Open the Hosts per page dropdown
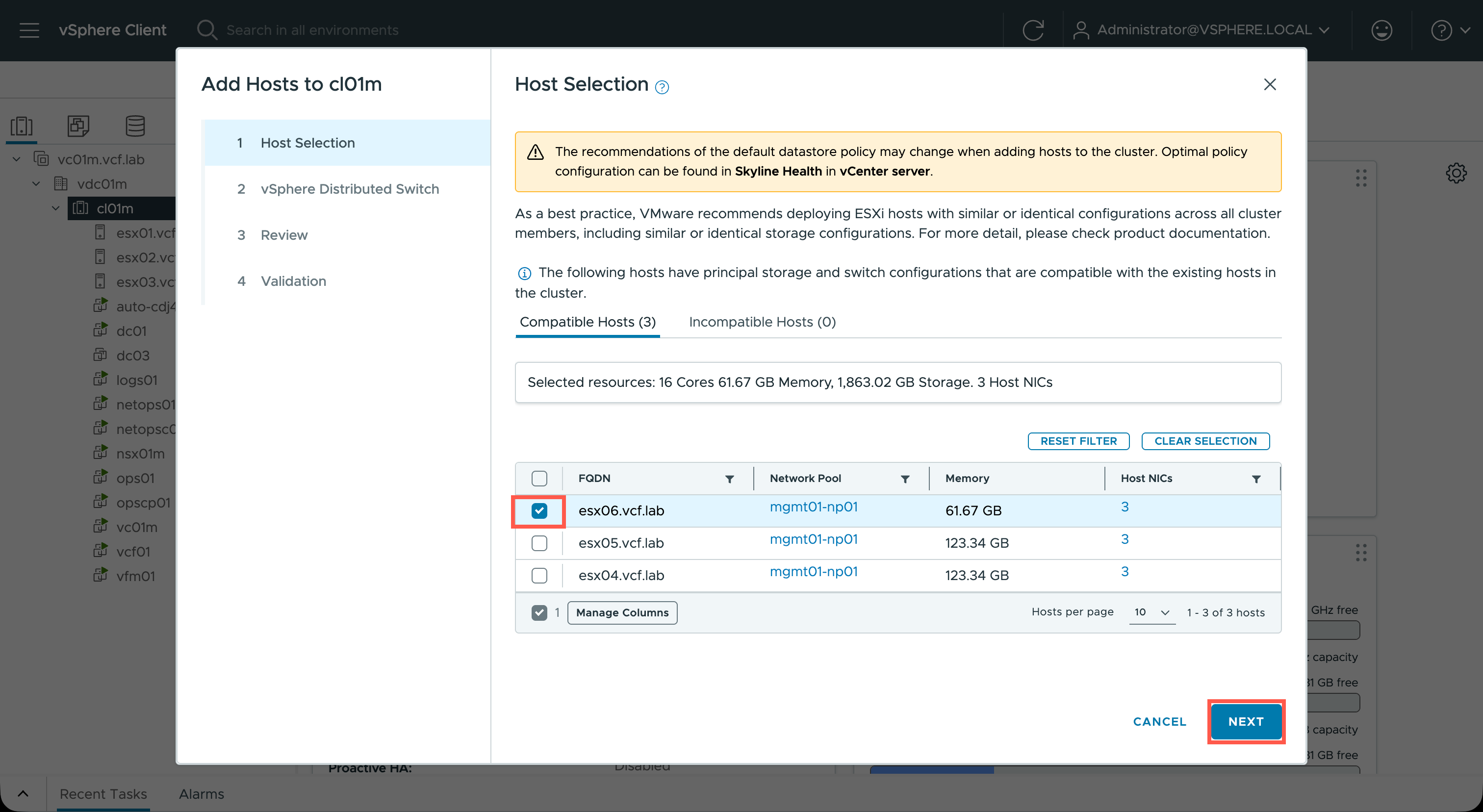 tap(1151, 612)
